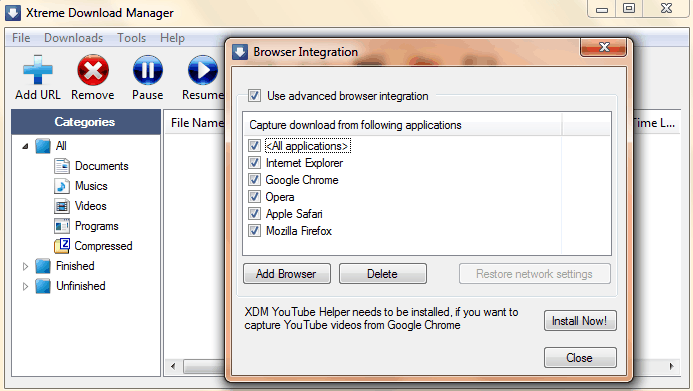693x391 pixels.
Task: Select the Documents category icon
Action: pyautogui.click(x=62, y=166)
